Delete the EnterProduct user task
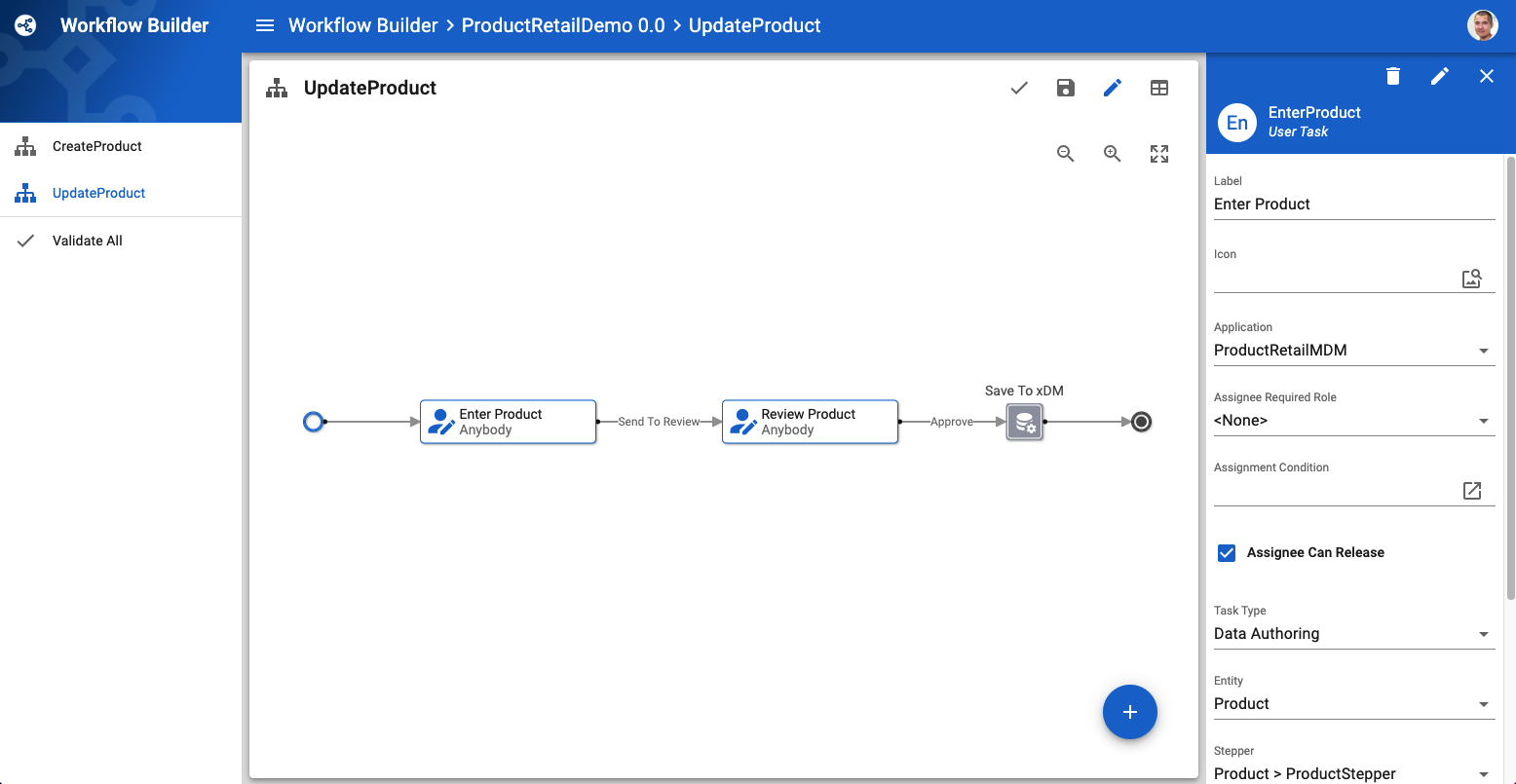 (1392, 76)
